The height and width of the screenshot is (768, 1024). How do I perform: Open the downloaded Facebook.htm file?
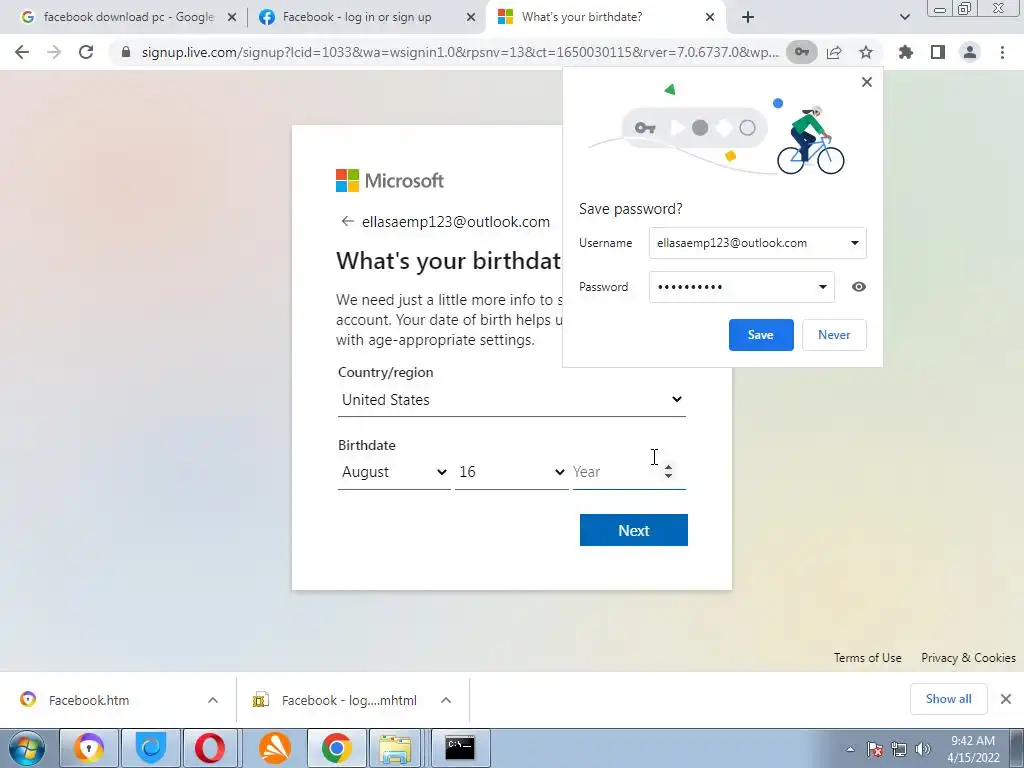[89, 700]
